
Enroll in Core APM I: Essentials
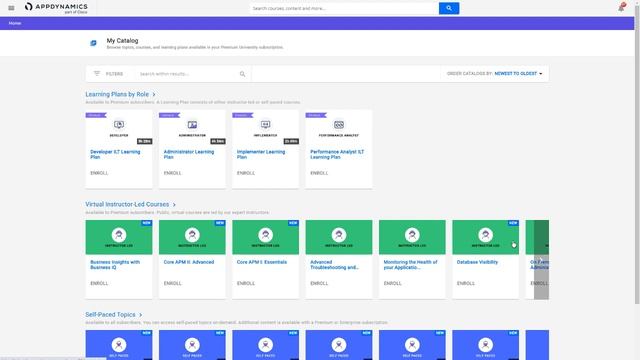tap(246, 283)
